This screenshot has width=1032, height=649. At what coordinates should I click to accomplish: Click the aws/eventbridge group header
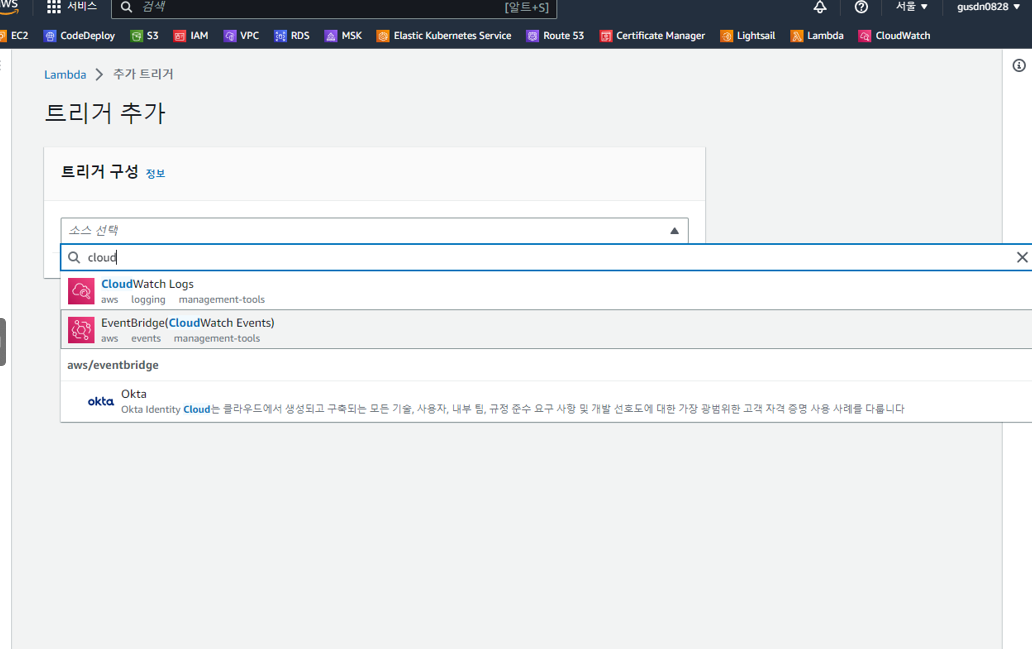pos(113,365)
